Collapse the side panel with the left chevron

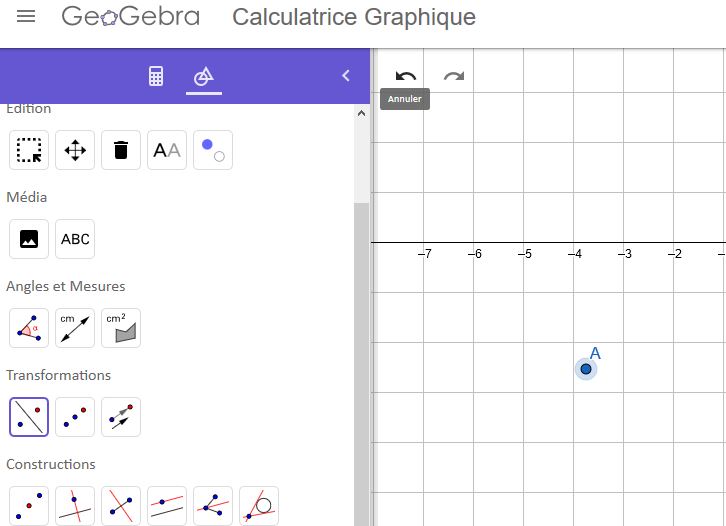pyautogui.click(x=345, y=75)
